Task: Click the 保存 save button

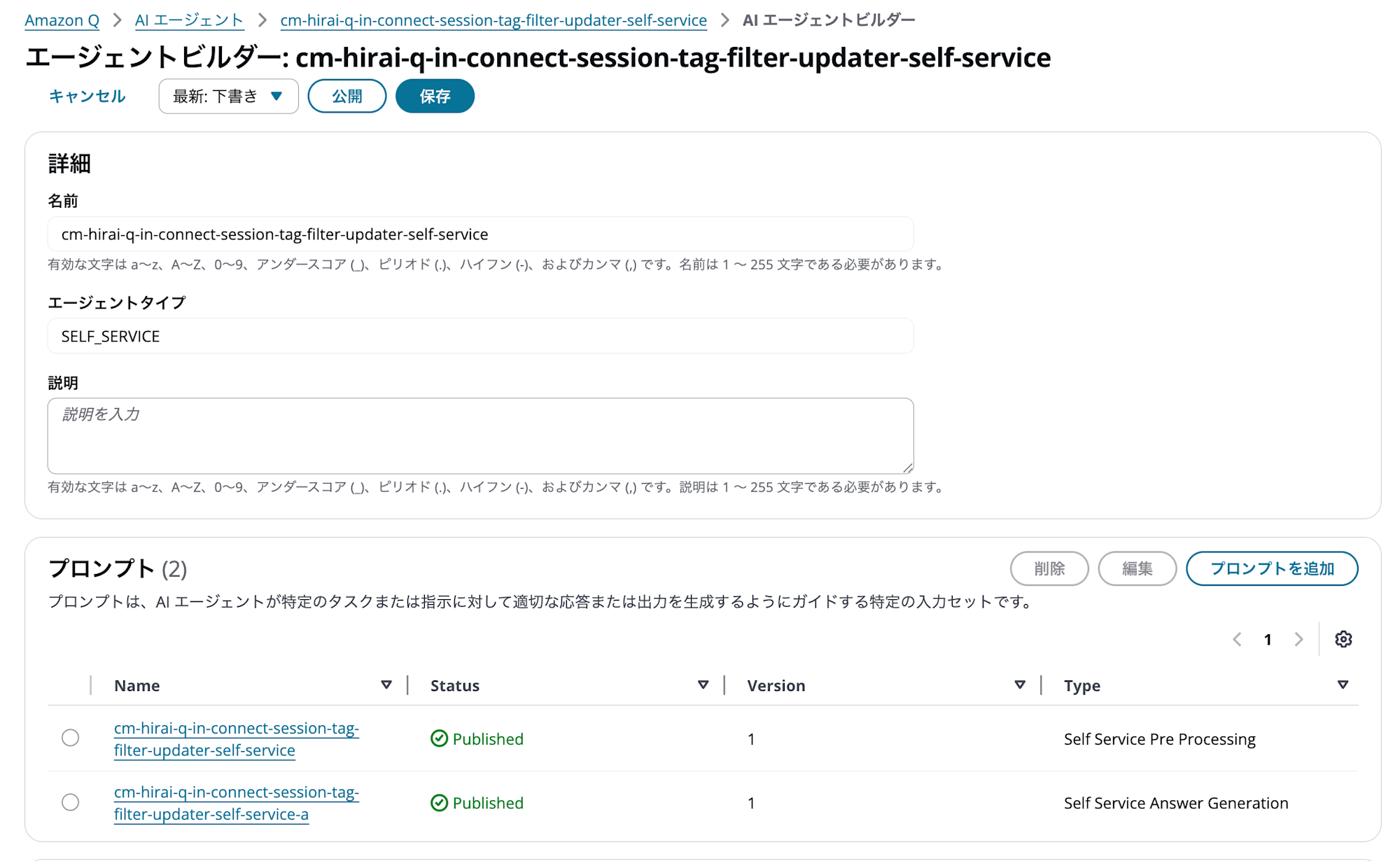Action: [x=435, y=96]
